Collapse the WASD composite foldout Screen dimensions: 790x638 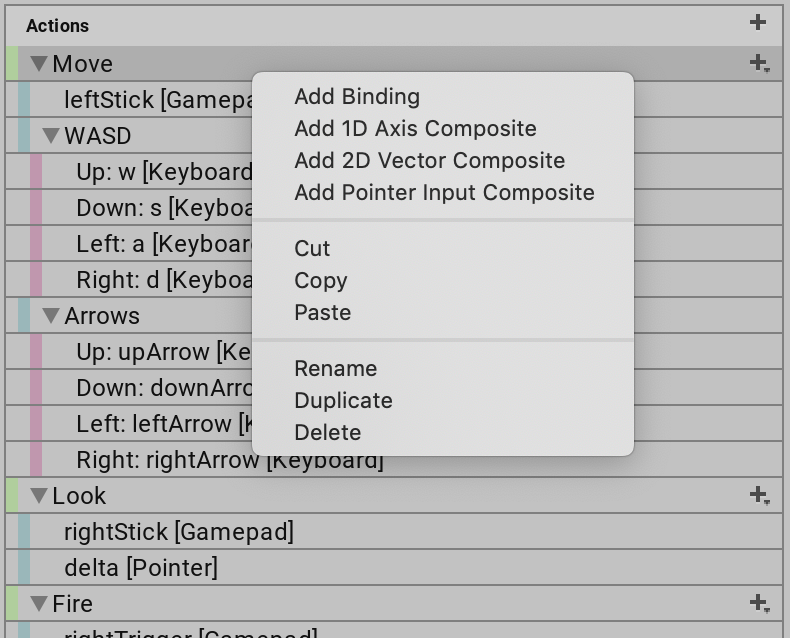coord(51,136)
